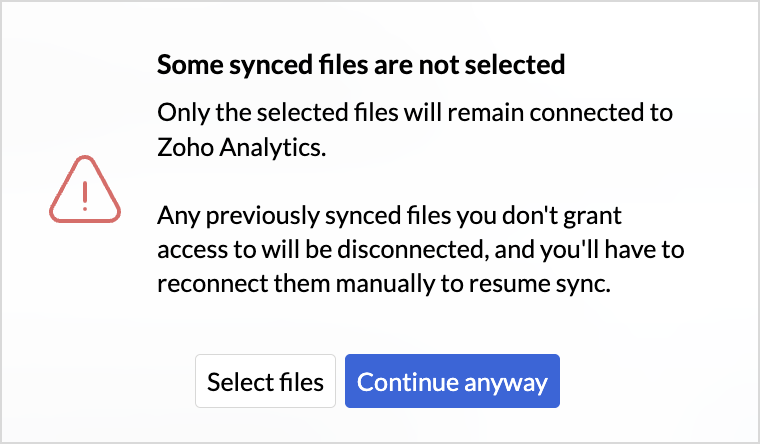
Task: Click the word "grant" in the second paragraph
Action: (x=600, y=214)
